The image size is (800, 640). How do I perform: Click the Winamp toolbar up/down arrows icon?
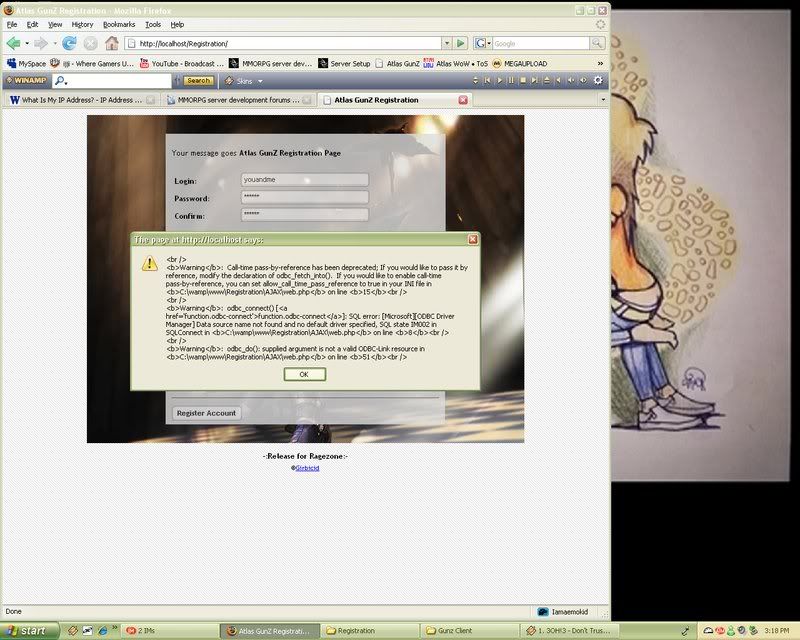(475, 81)
